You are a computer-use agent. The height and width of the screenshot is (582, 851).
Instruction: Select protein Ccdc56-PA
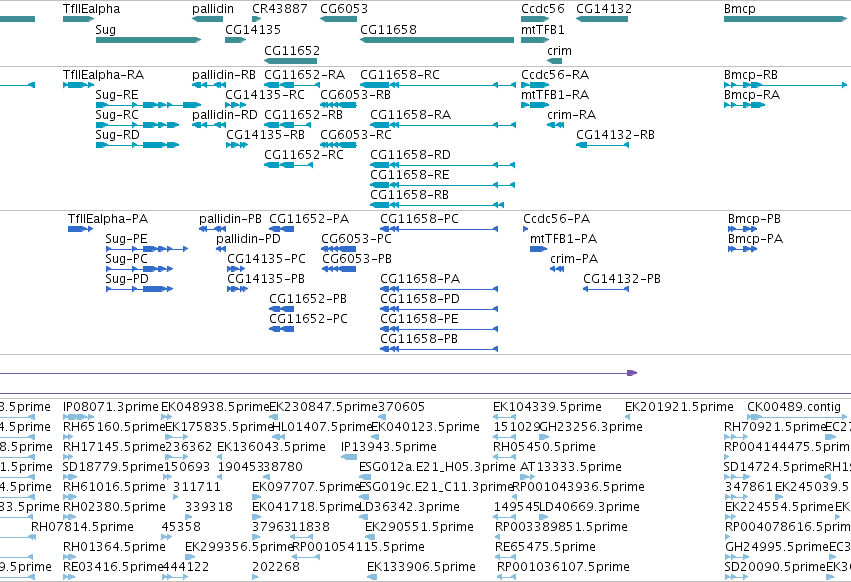[x=525, y=229]
